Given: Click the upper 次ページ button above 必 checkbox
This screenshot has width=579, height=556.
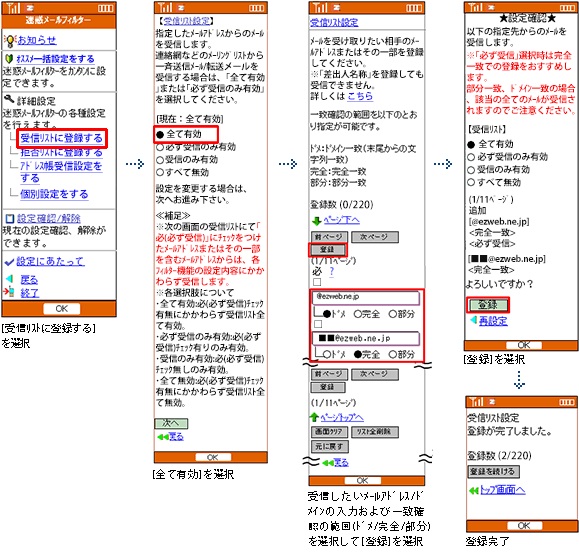Looking at the screenshot, I should [x=374, y=237].
